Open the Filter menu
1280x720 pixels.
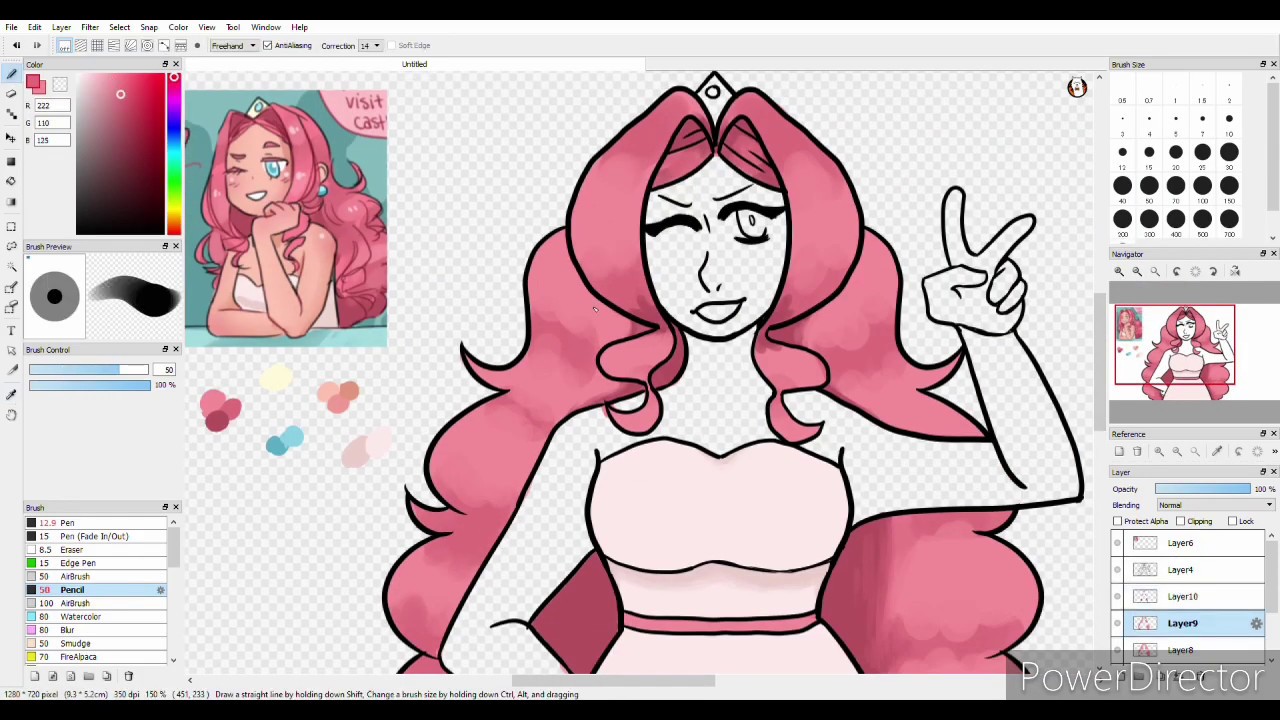coord(90,27)
